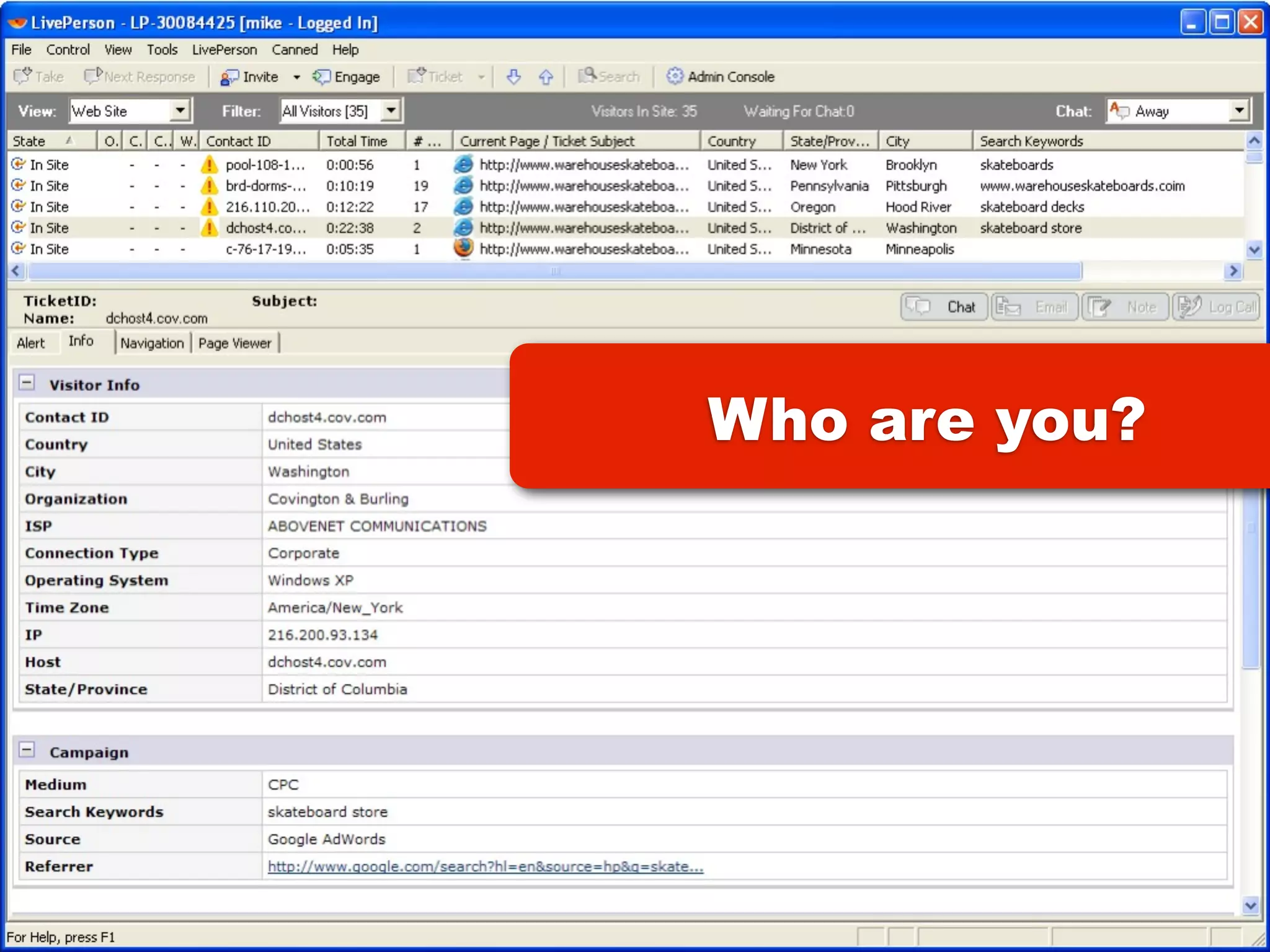This screenshot has height=952, width=1270.
Task: Click the Next Response toolbar button
Action: point(140,76)
